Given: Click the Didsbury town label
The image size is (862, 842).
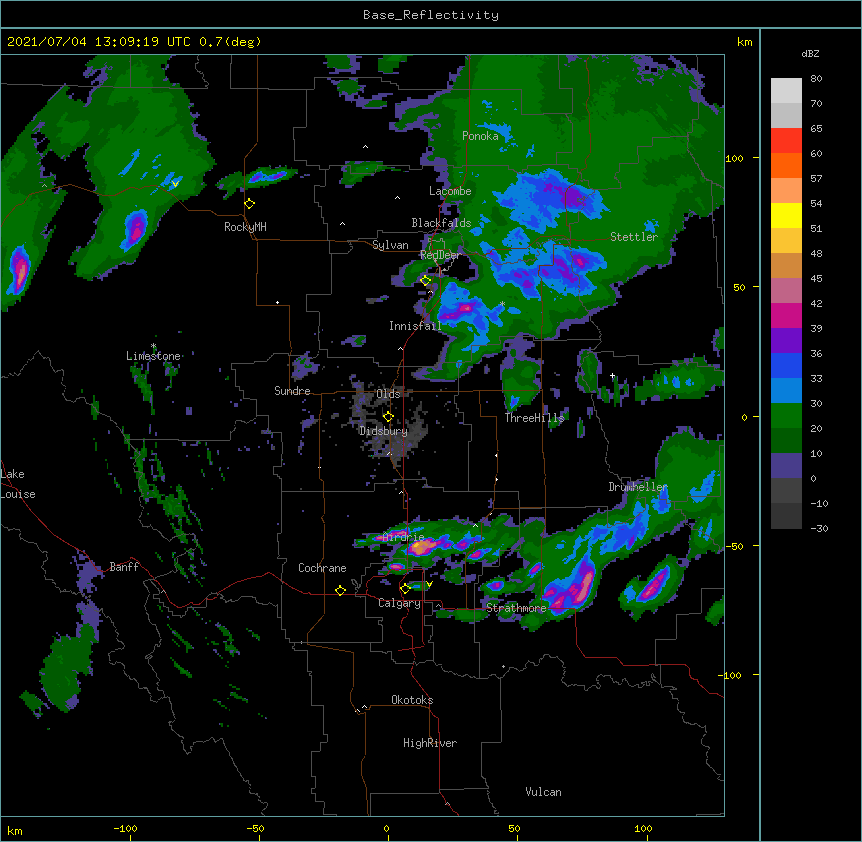Looking at the screenshot, I should pos(383,431).
